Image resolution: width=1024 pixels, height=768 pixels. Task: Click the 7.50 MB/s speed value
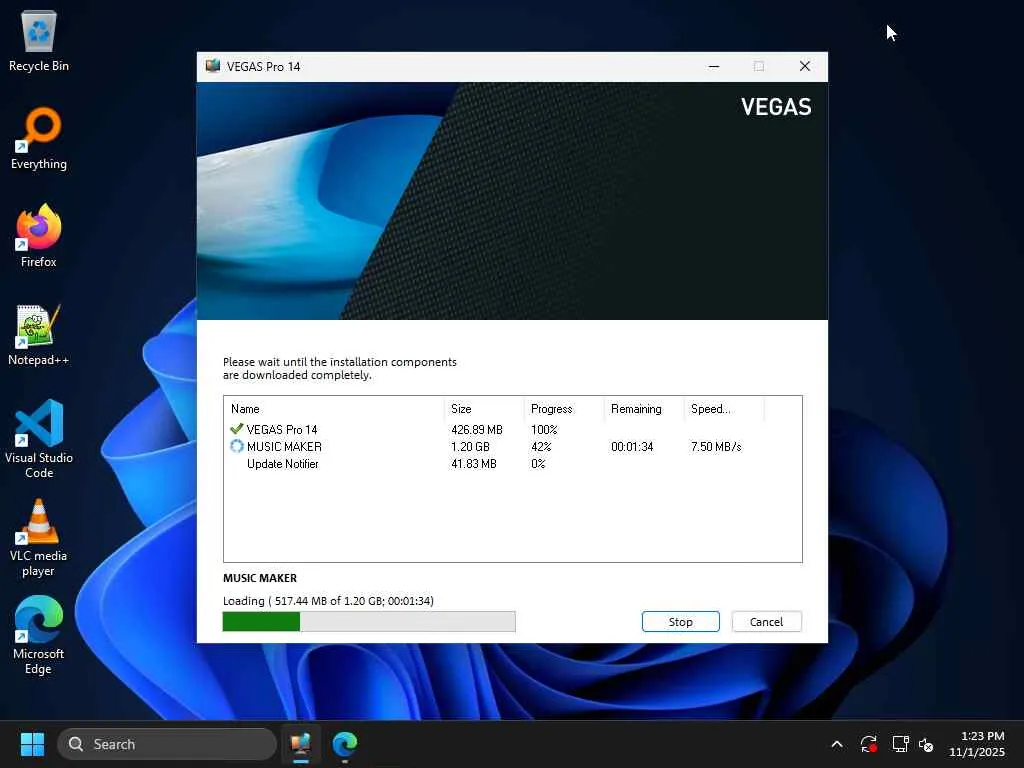tap(716, 447)
